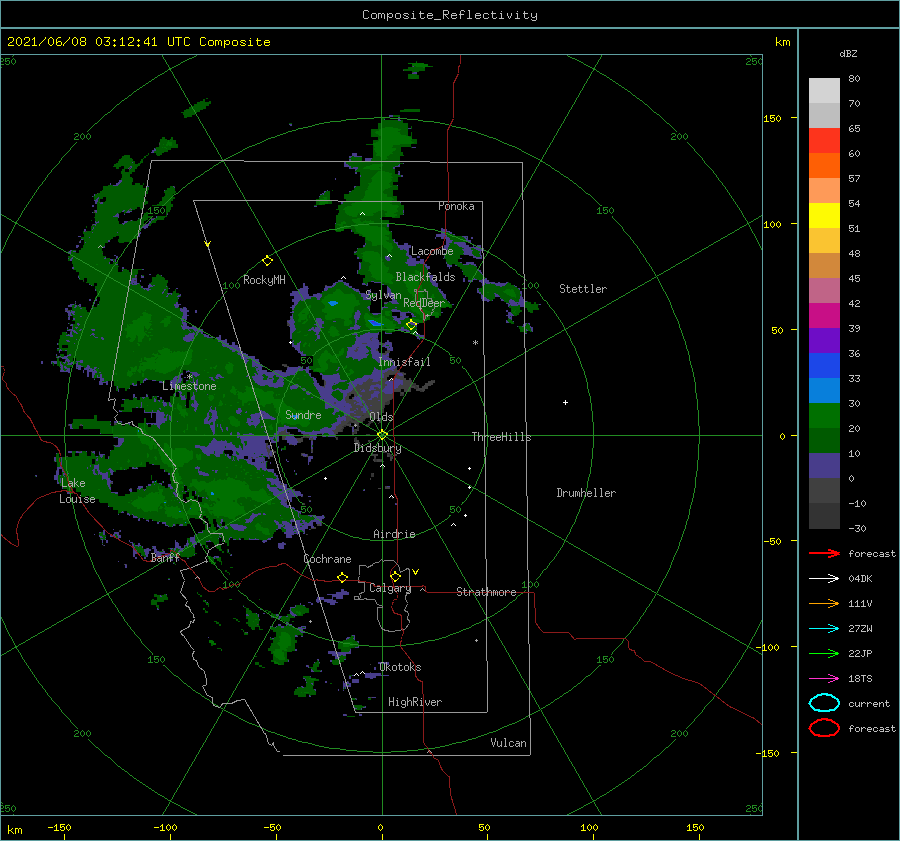
Task: Click the Innisfail city label
Action: (x=404, y=362)
